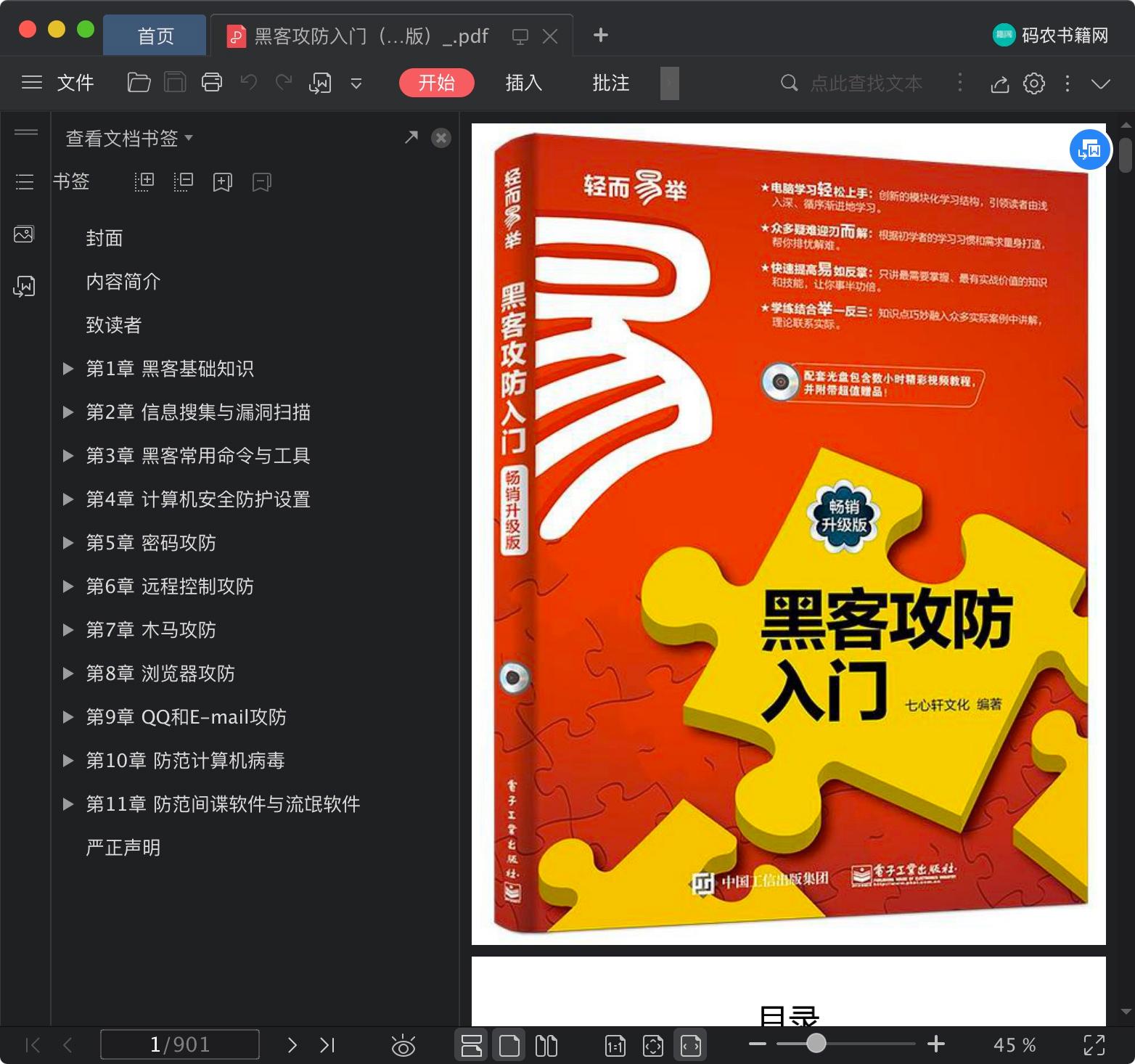Select the 开始 ribbon tab
This screenshot has height=1064, width=1135.
437,83
